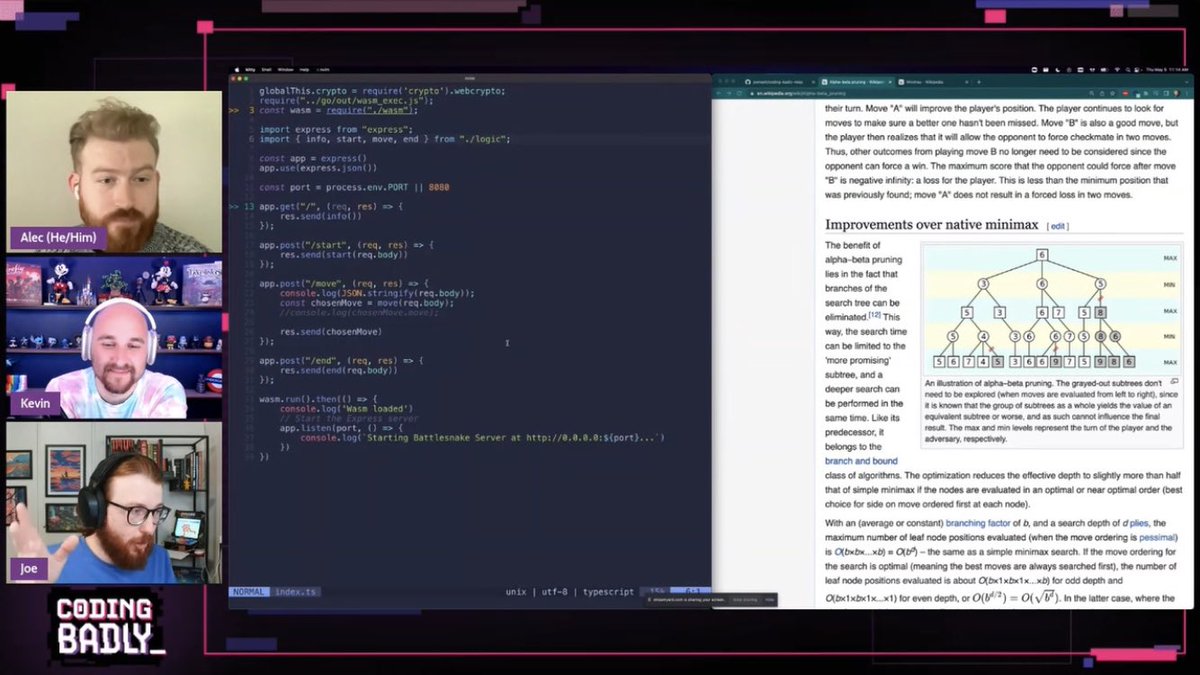Reload the Wikipedia page

point(739,93)
